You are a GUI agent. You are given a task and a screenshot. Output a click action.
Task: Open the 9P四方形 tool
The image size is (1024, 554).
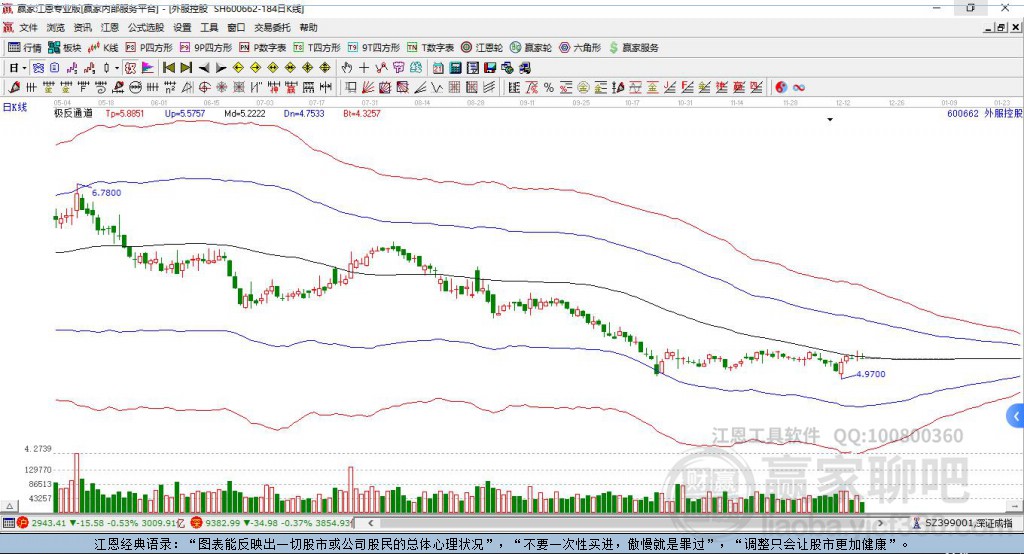point(206,48)
